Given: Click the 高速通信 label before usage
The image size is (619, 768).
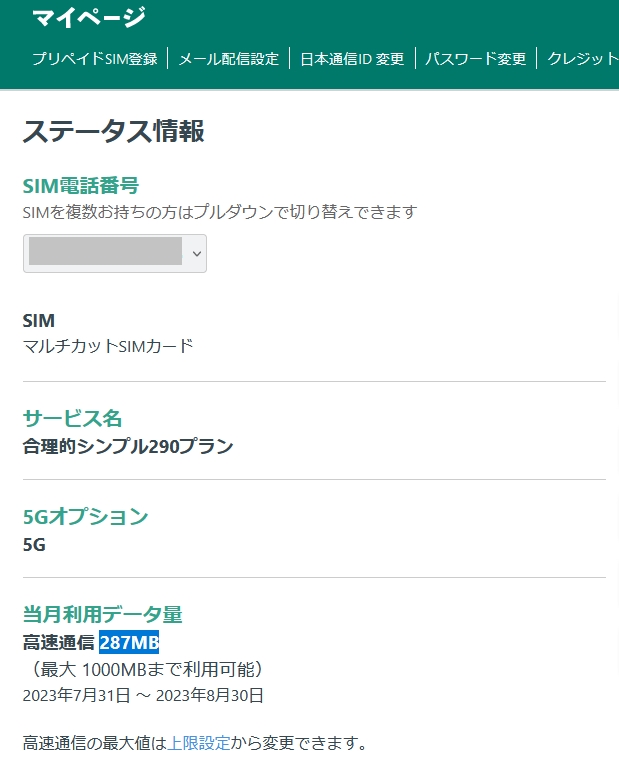Looking at the screenshot, I should [x=58, y=642].
